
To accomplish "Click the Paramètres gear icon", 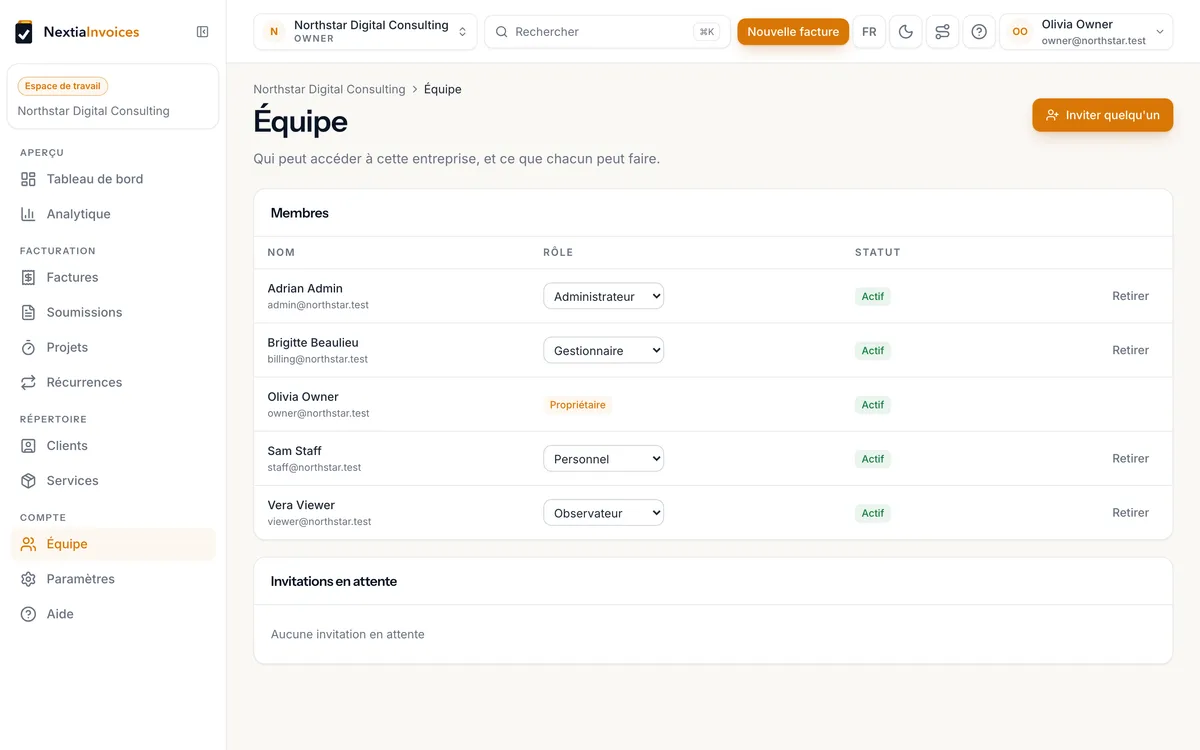I will click(28, 579).
